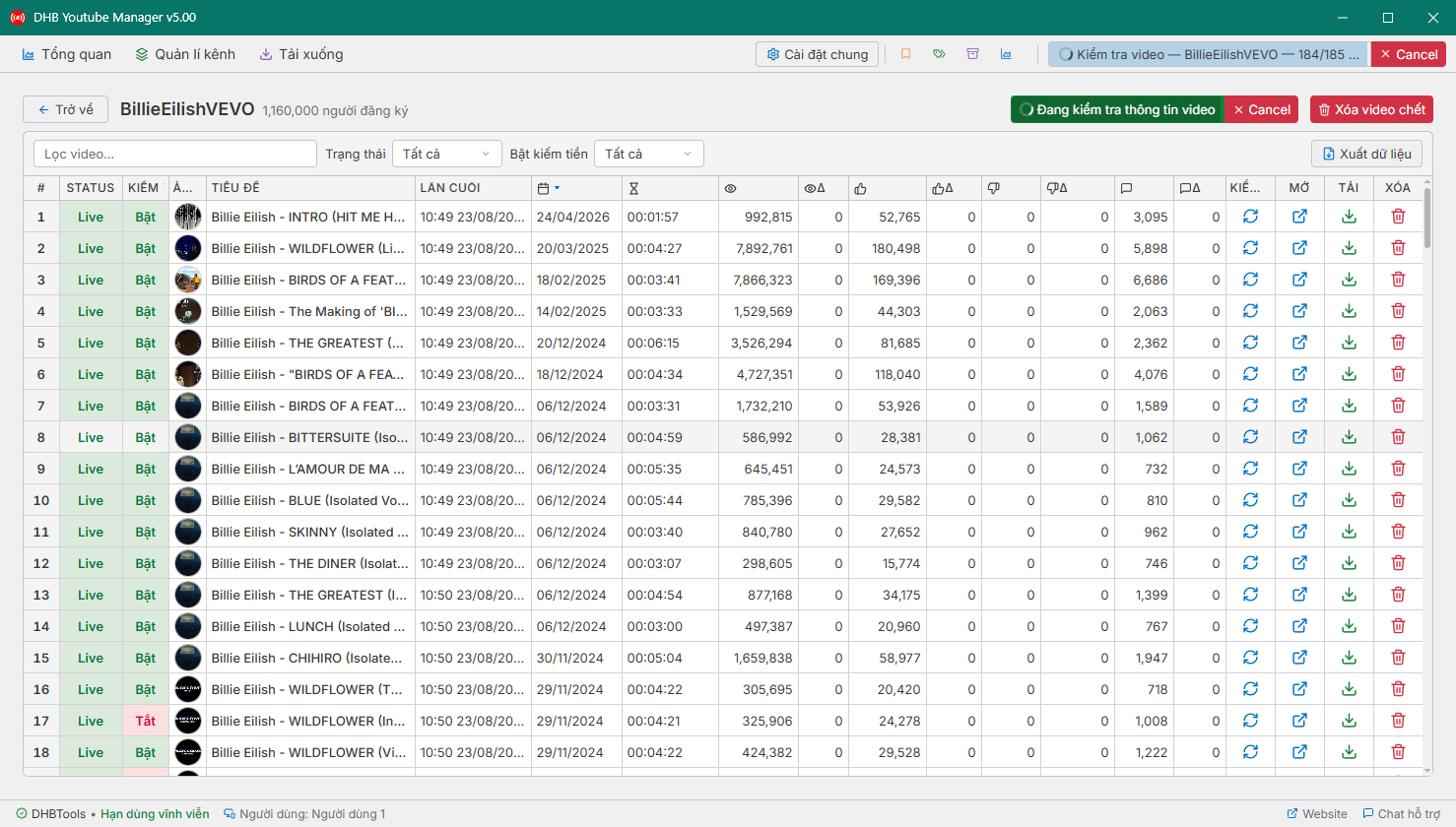Click the date cell 20/12/2024
The image size is (1456, 827).
[x=571, y=343]
